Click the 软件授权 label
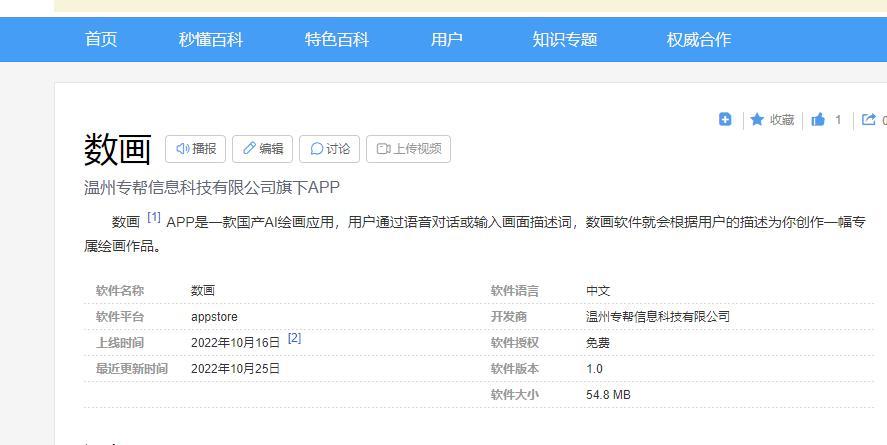 click(x=515, y=343)
